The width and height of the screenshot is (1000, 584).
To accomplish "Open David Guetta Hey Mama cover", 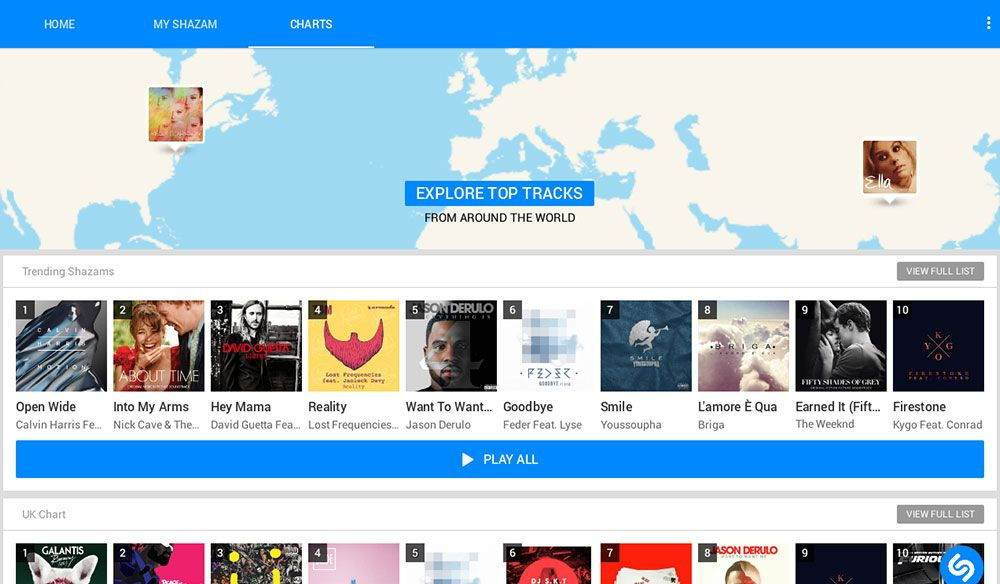I will pyautogui.click(x=256, y=346).
